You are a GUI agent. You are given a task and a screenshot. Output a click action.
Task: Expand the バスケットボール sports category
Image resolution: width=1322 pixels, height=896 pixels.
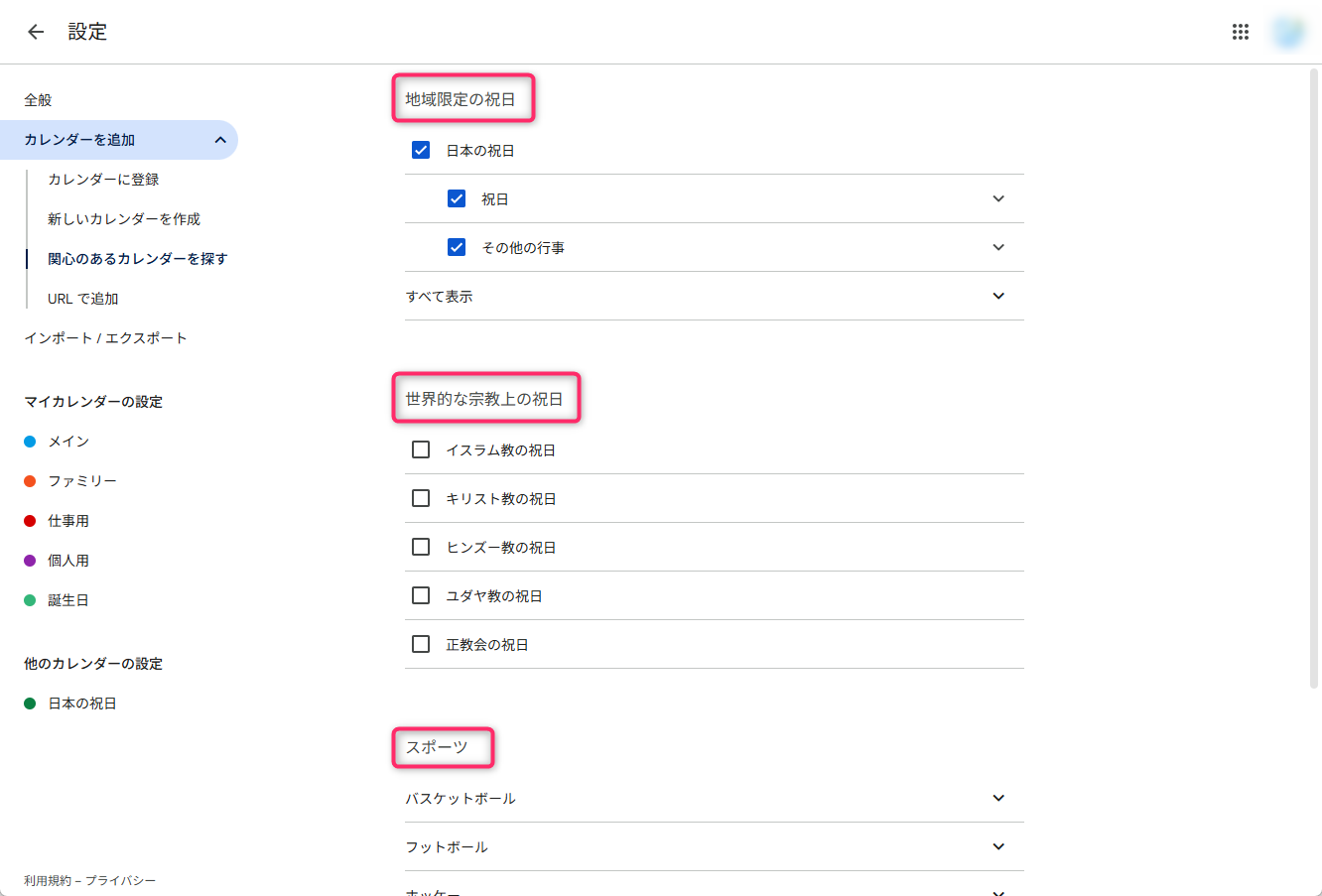point(998,798)
